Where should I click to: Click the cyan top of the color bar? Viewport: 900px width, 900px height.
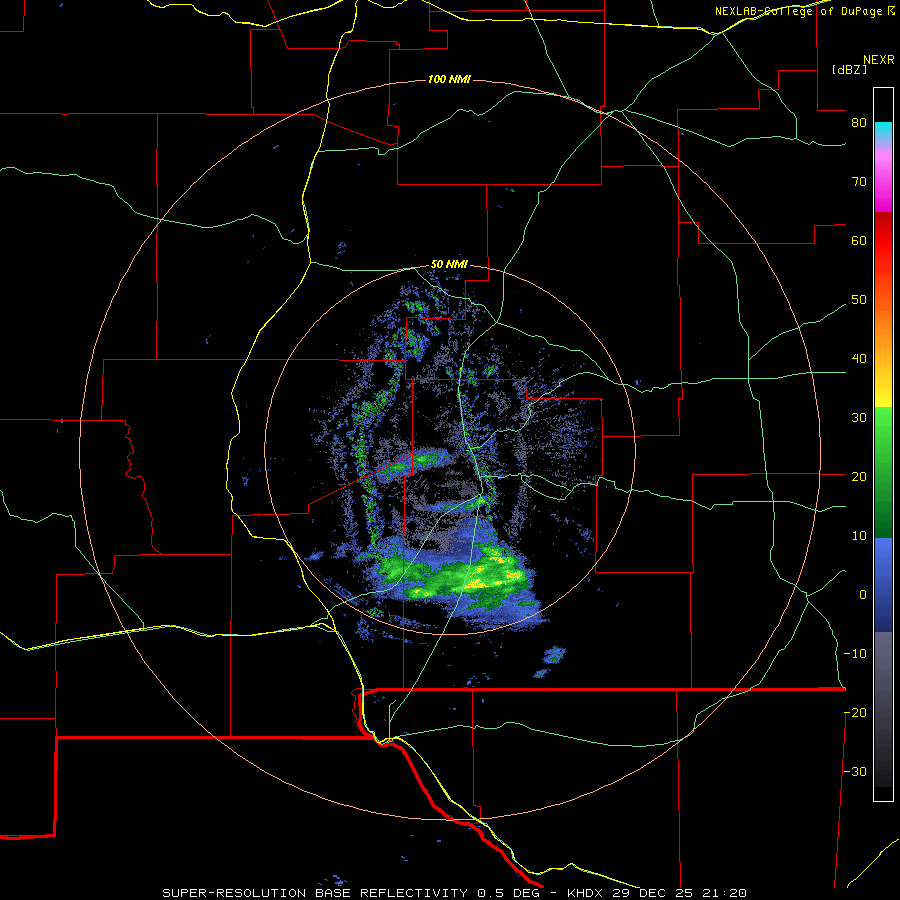(883, 132)
